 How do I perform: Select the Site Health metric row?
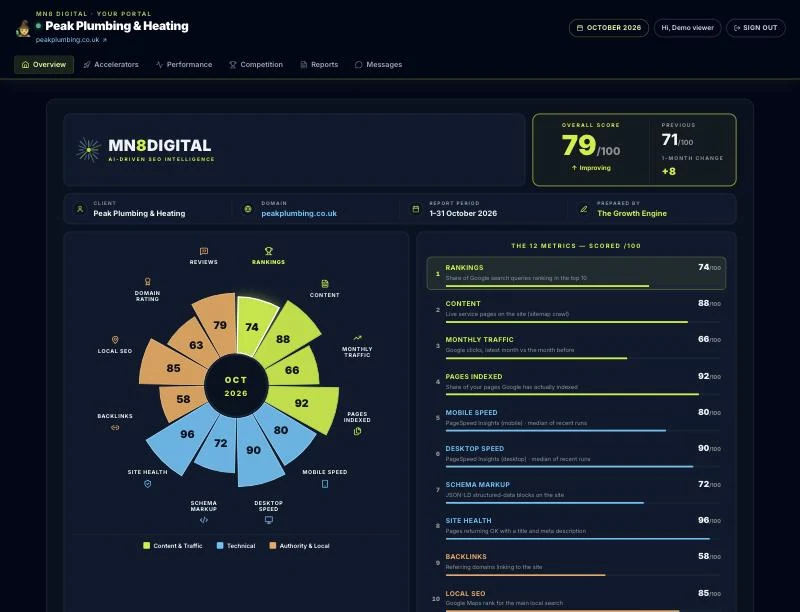tap(576, 527)
